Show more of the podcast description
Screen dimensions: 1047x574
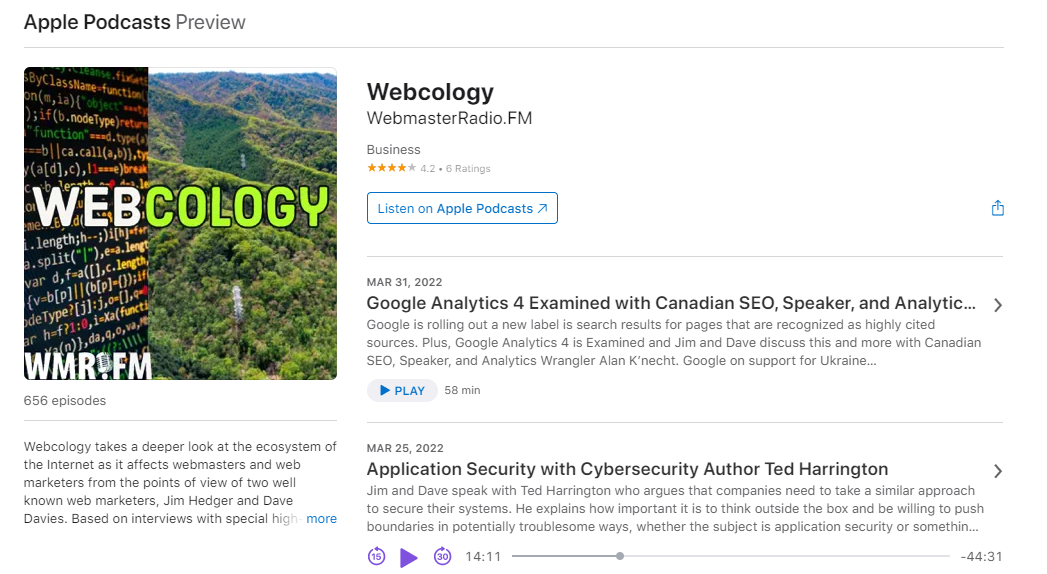click(x=321, y=519)
